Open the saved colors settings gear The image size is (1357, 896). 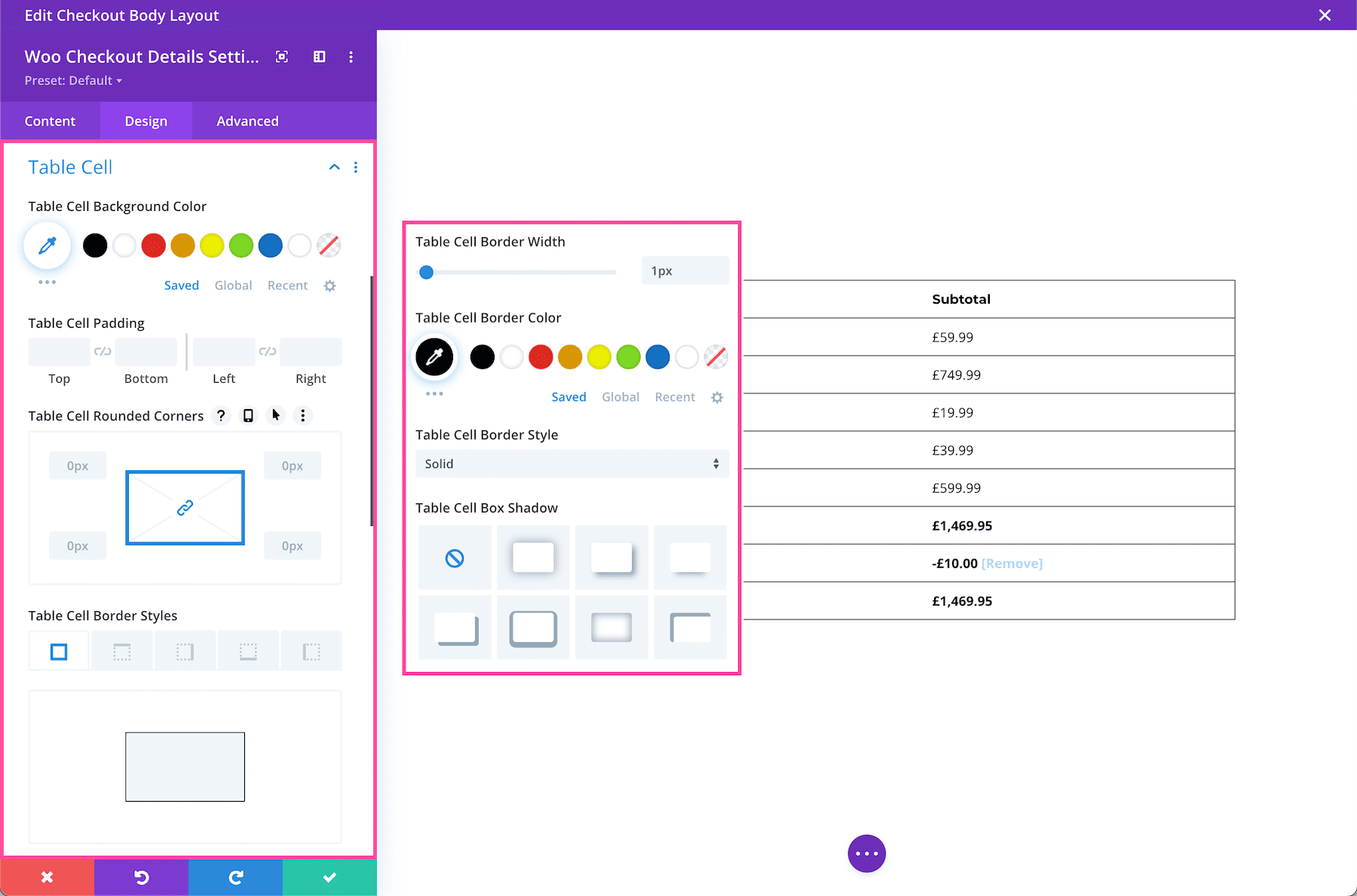329,285
